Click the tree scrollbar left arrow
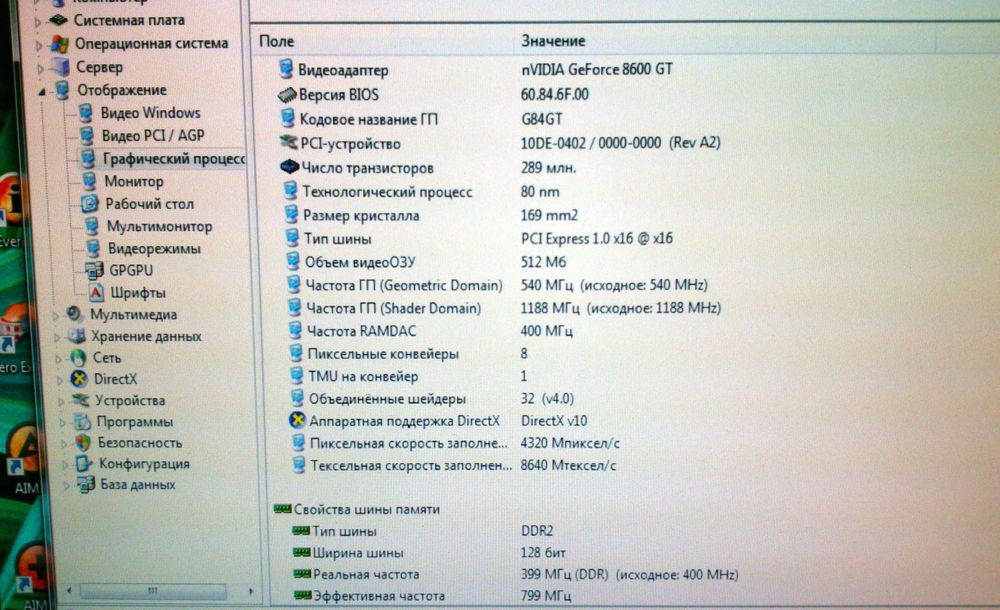 click(69, 591)
